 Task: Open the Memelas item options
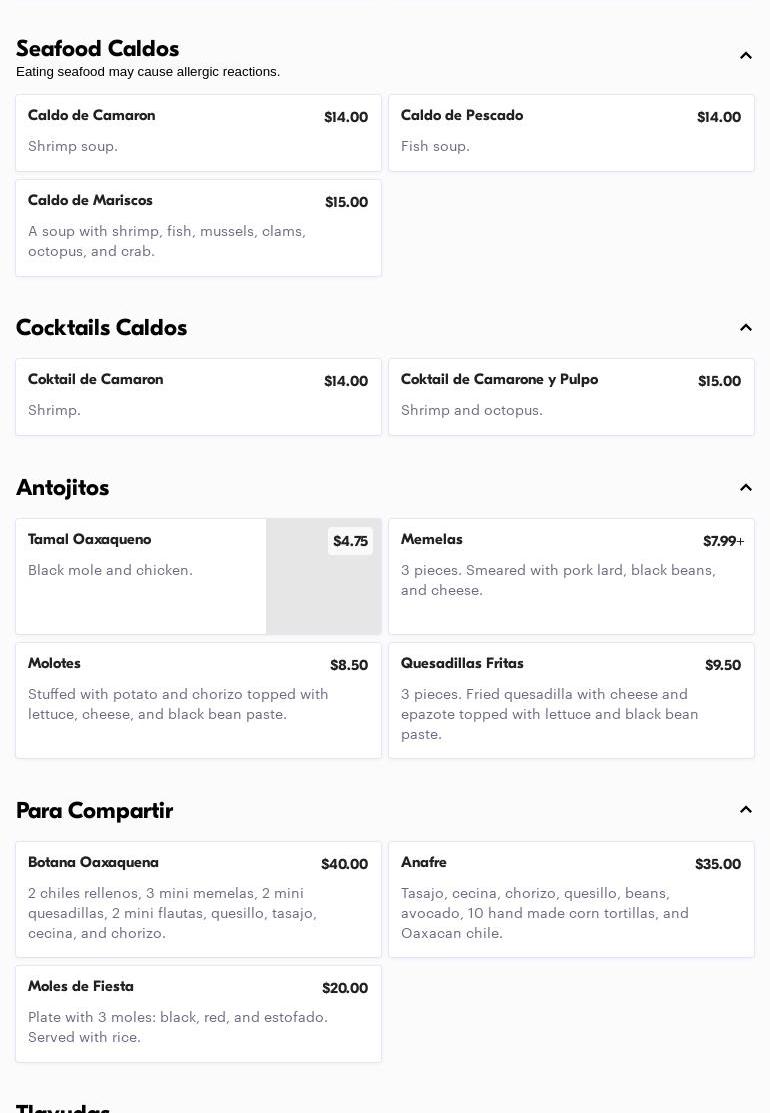[x=571, y=576]
